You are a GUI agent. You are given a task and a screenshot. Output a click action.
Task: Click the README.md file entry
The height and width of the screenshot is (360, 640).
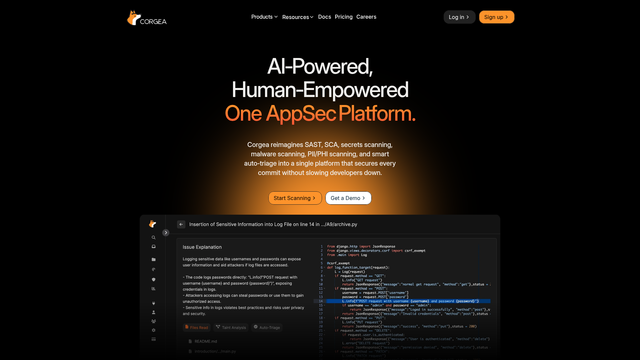[202, 341]
